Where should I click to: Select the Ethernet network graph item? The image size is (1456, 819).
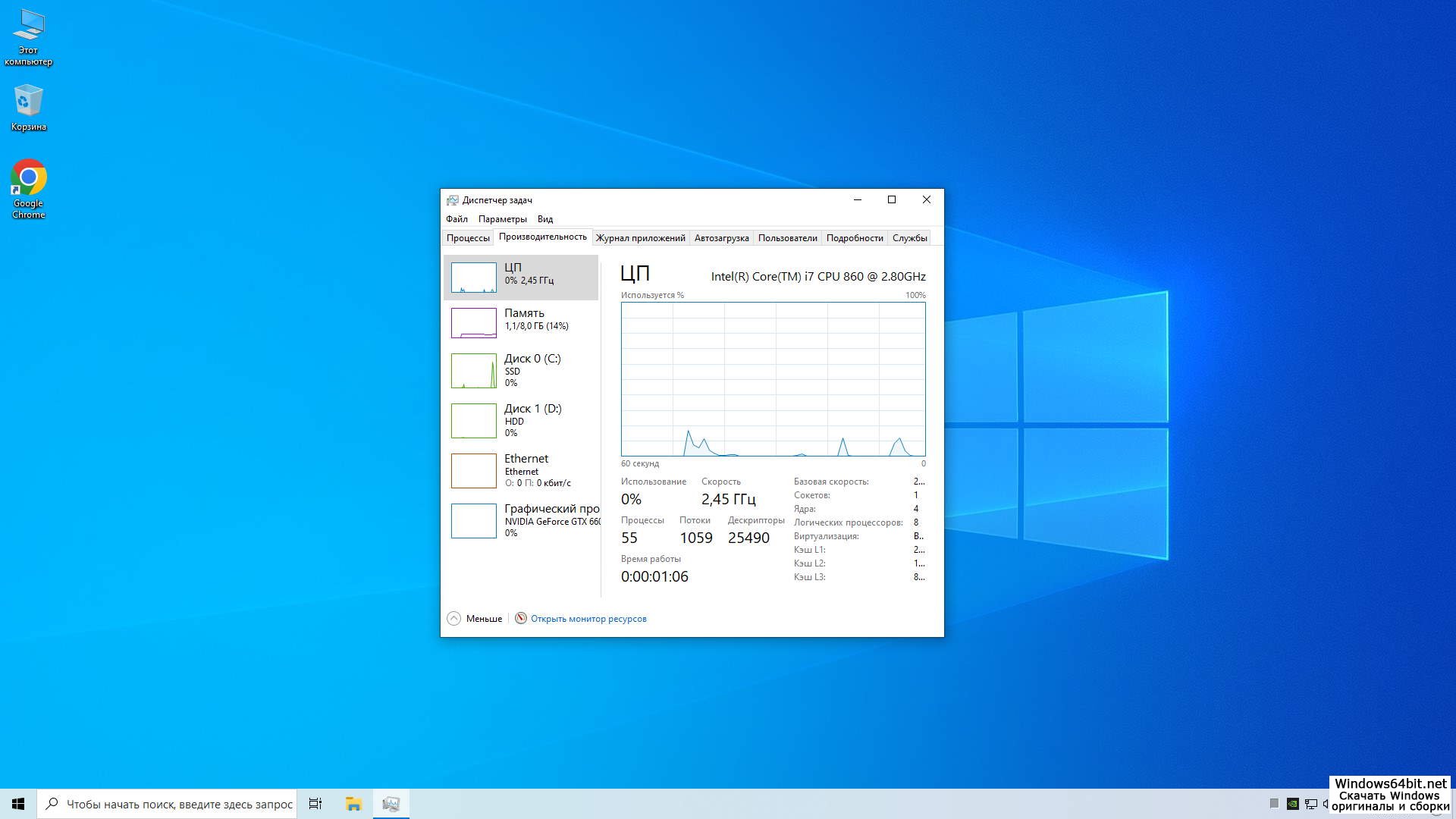pyautogui.click(x=474, y=470)
